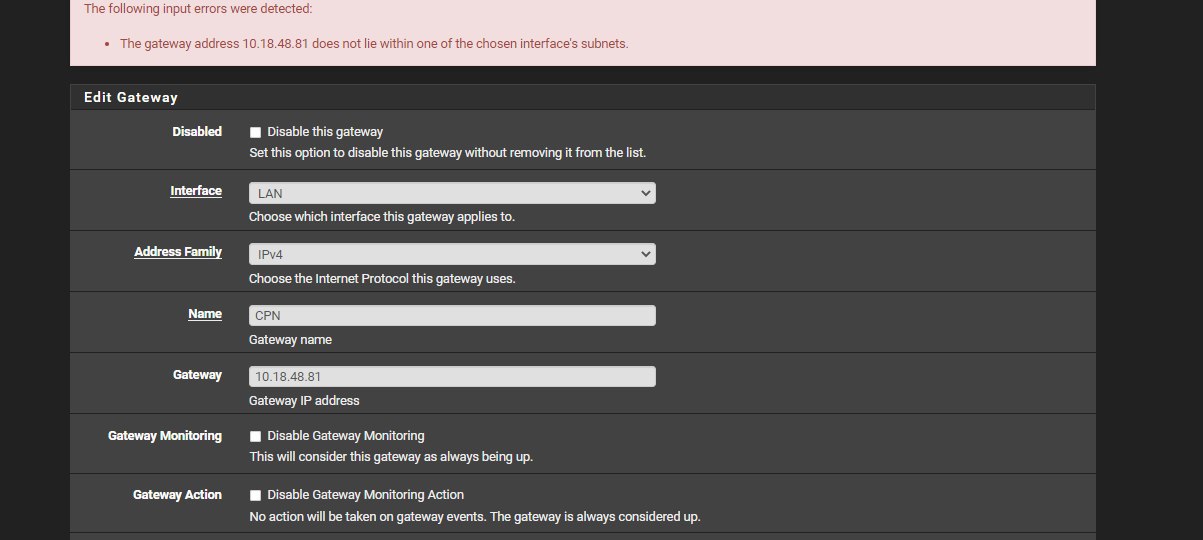Click the Gateway field with 10.18.48.81

point(452,376)
